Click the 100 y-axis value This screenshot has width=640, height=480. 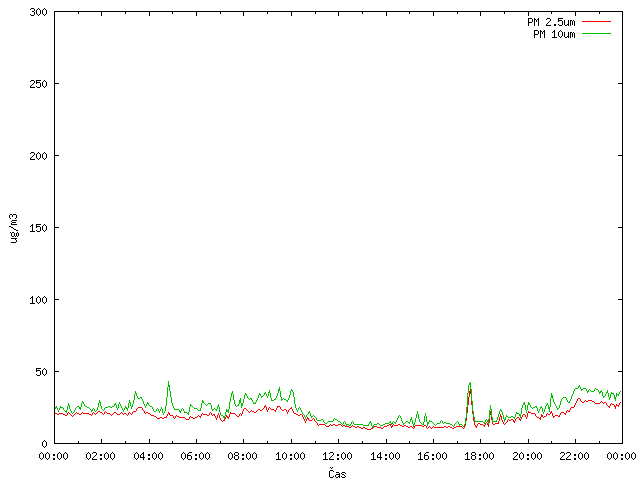coord(38,300)
